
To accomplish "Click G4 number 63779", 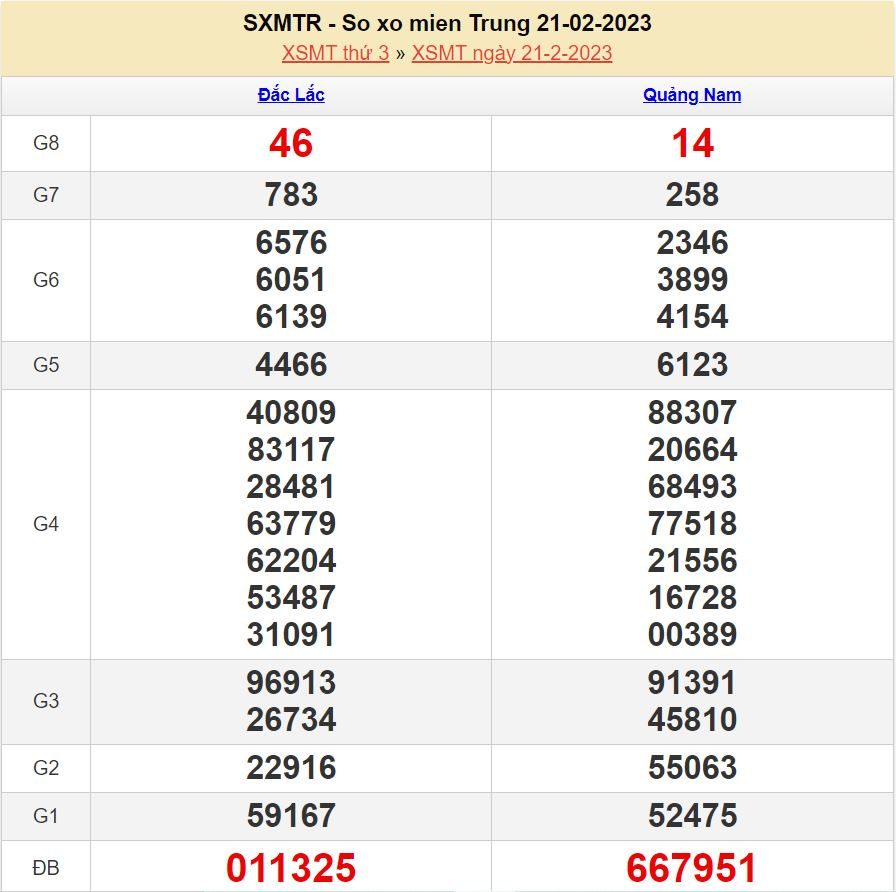I will [x=291, y=523].
